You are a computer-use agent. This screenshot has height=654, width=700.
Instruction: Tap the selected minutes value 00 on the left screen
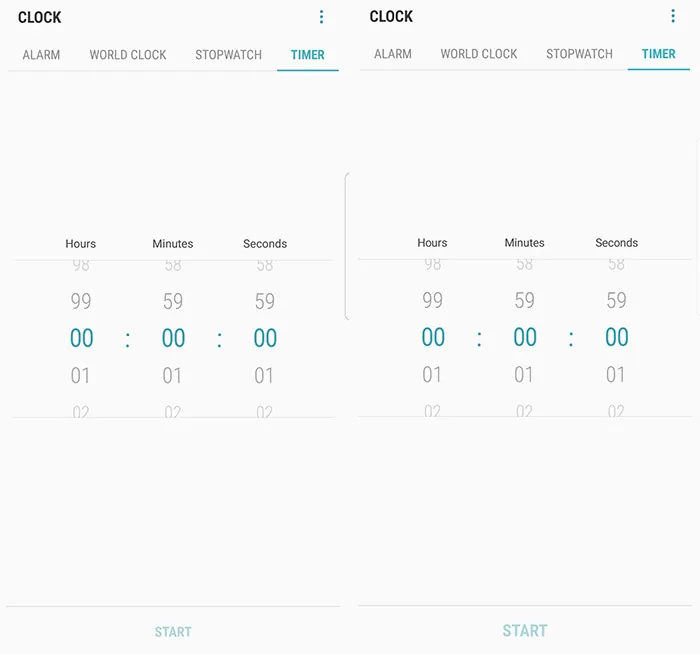[x=173, y=339]
